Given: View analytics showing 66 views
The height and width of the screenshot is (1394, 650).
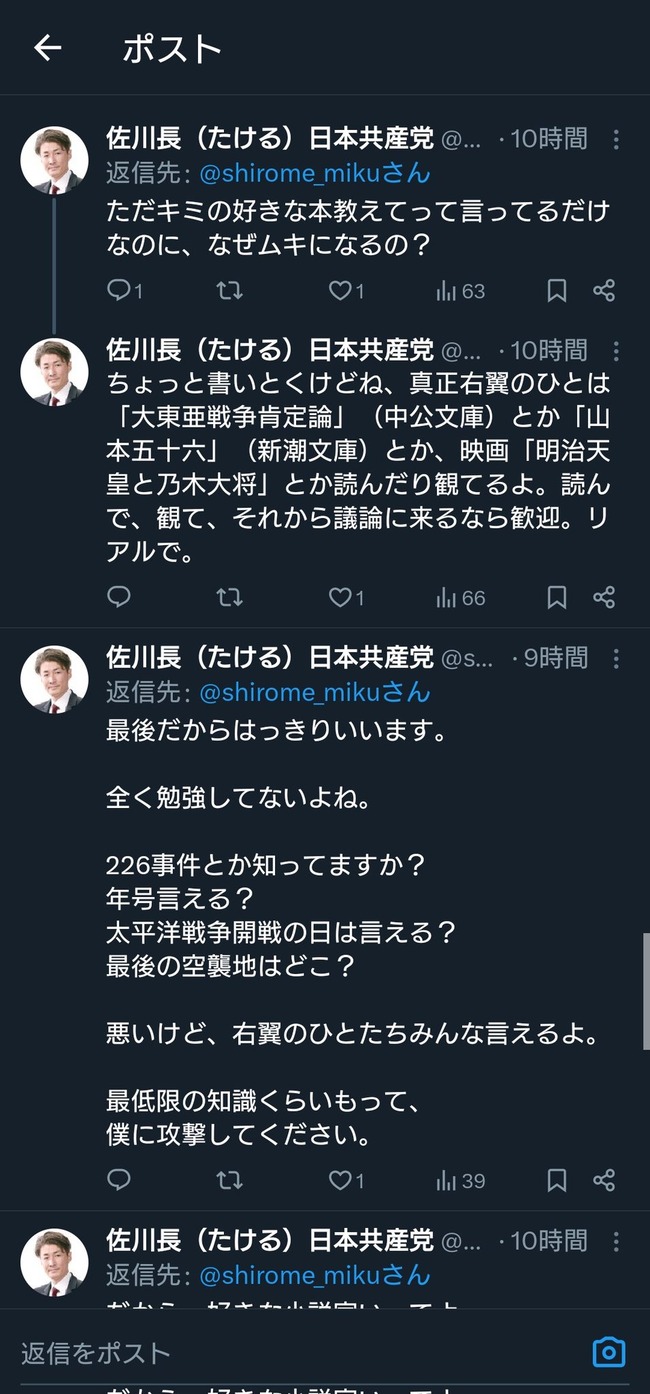Looking at the screenshot, I should pyautogui.click(x=460, y=597).
